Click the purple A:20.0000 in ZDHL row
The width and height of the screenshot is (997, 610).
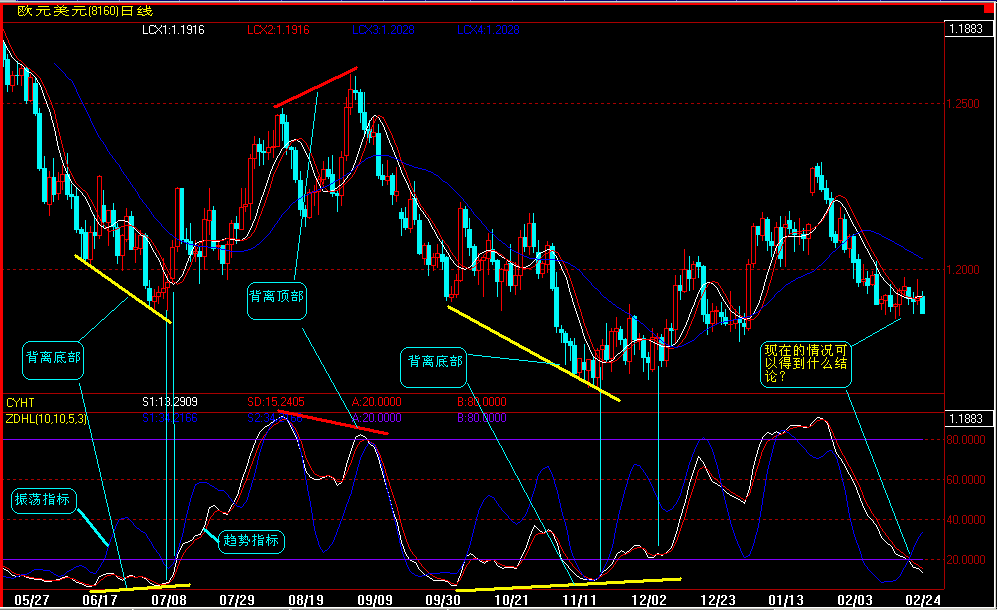tap(376, 419)
